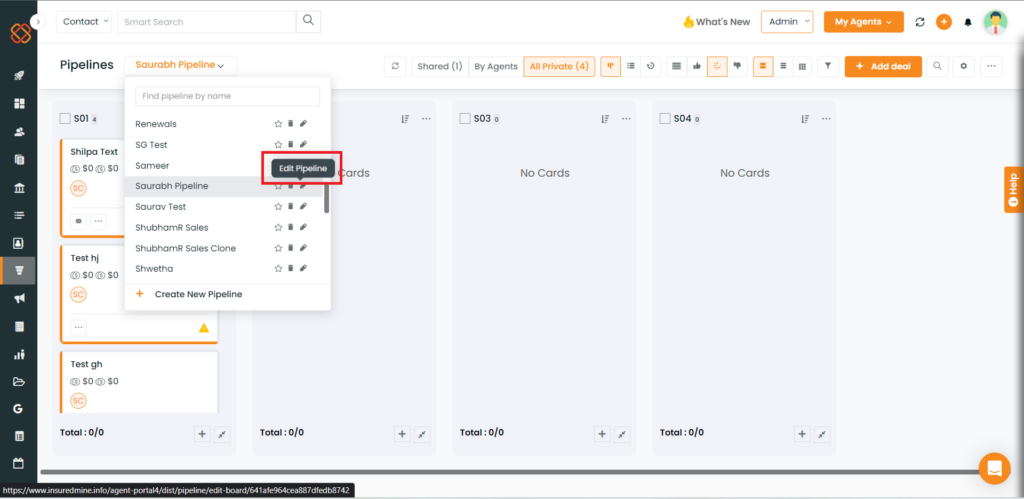Open the rocket icon in the sidebar
The image size is (1024, 499).
19,76
